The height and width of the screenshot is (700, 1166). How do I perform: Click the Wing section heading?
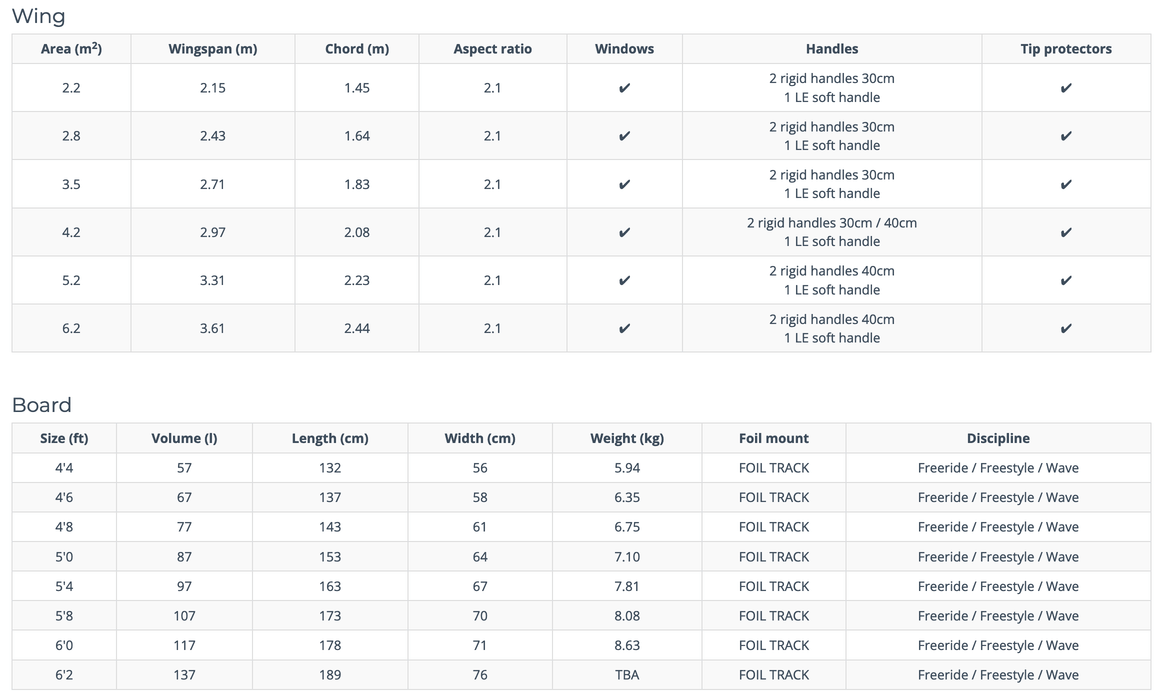[x=38, y=16]
